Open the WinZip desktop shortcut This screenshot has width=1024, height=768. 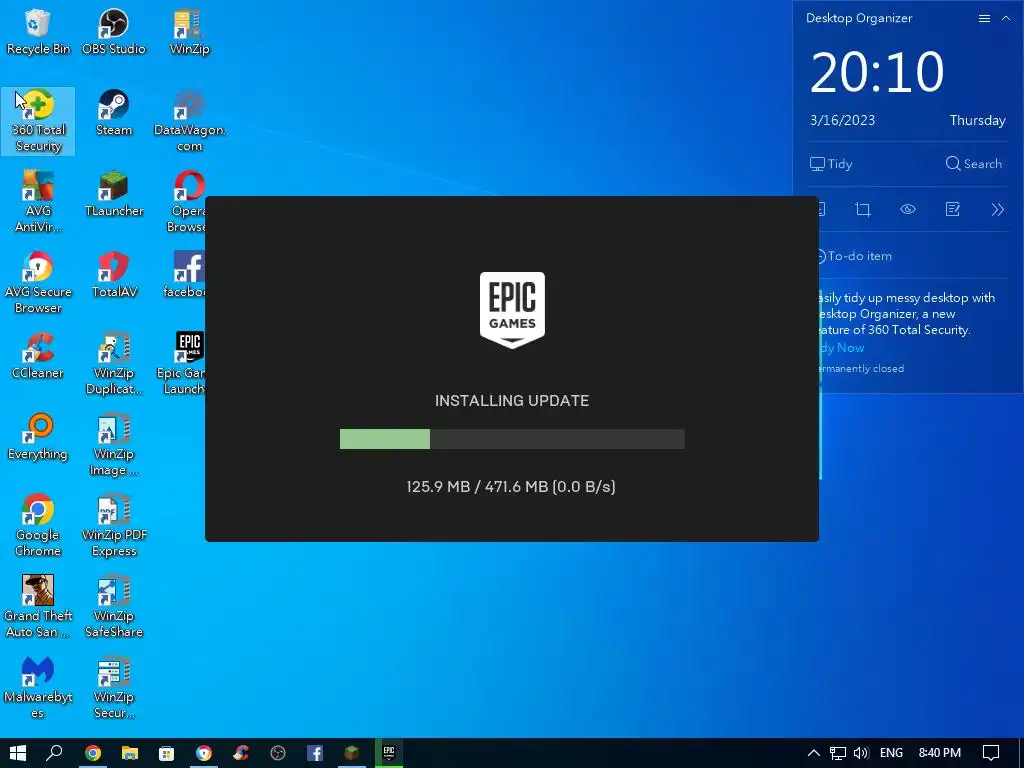coord(189,33)
